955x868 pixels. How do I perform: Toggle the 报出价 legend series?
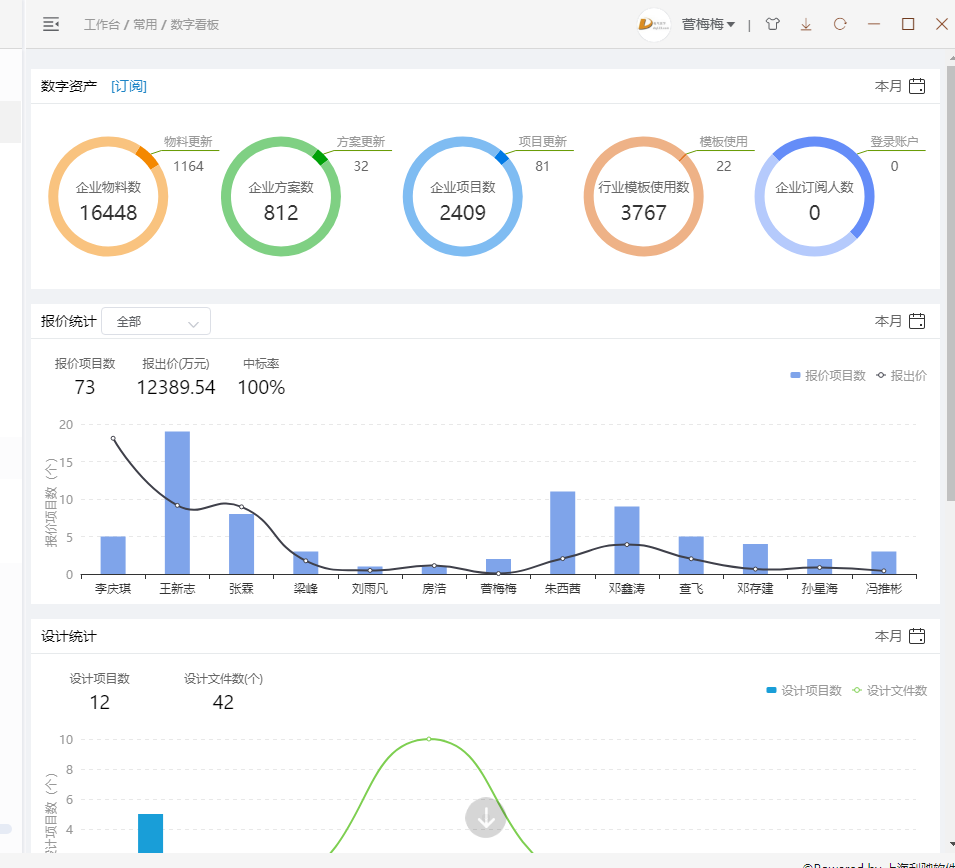pyautogui.click(x=901, y=376)
